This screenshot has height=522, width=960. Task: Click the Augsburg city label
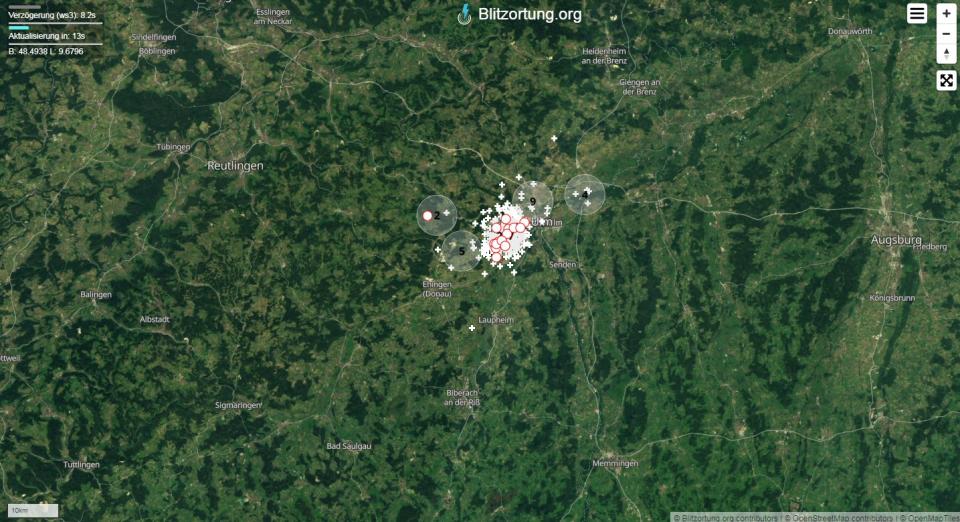[x=896, y=240]
